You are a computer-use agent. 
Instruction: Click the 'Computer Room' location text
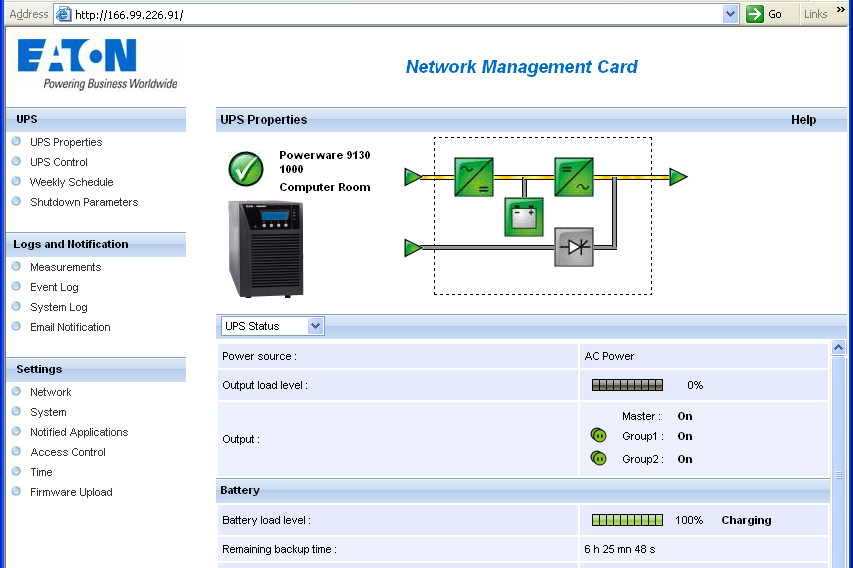pyautogui.click(x=325, y=187)
